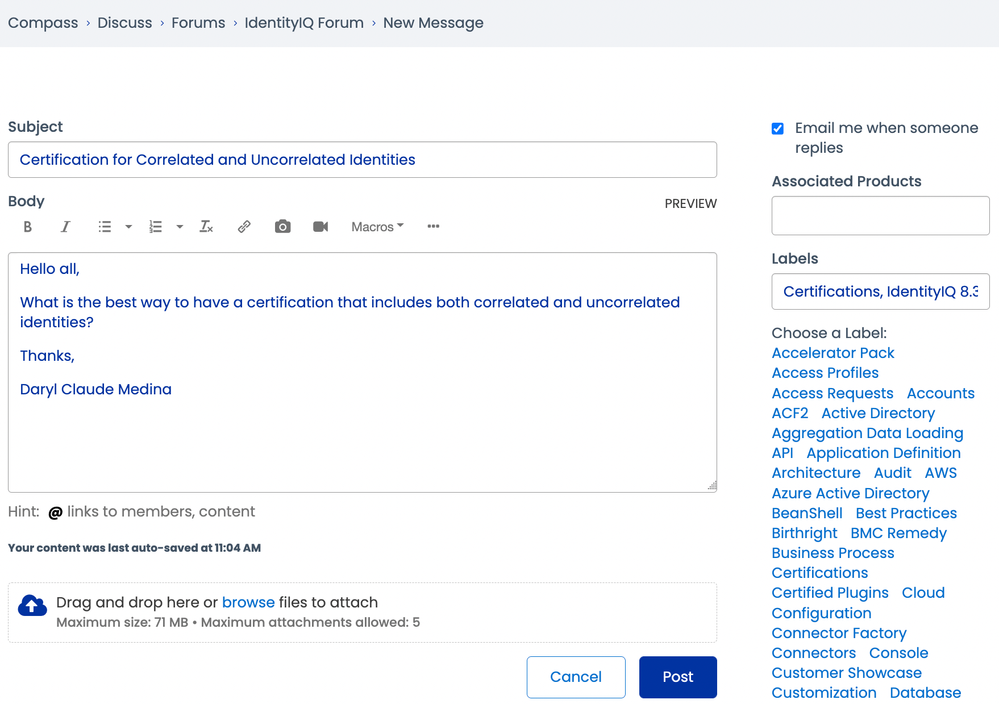Insert a numbered list
The image size is (999, 704).
tap(155, 227)
